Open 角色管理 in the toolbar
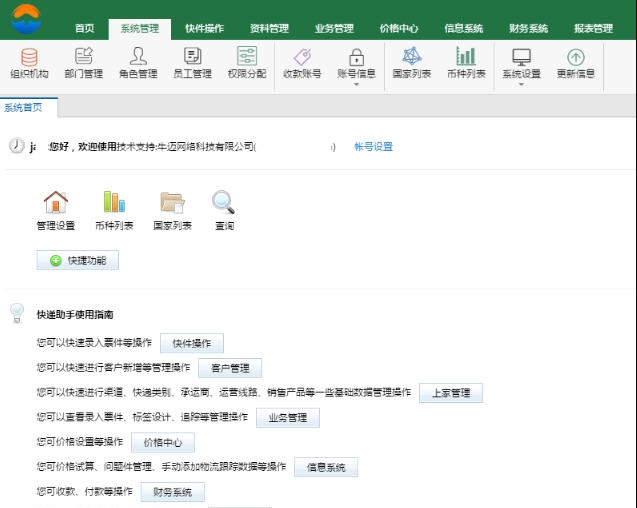This screenshot has height=508, width=637. click(x=138, y=58)
